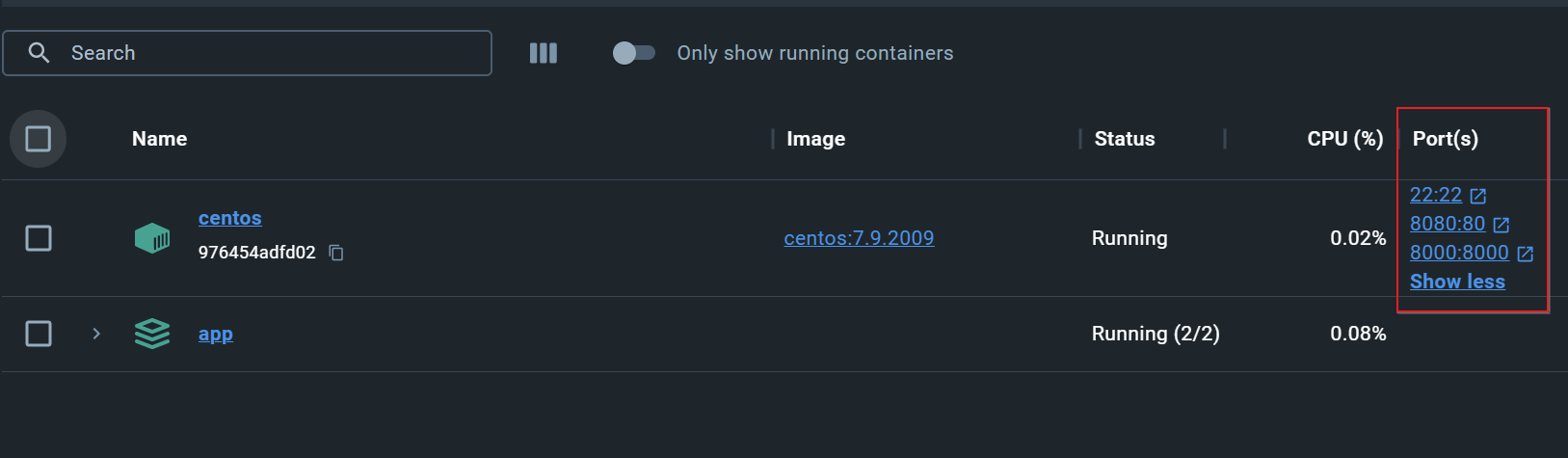1568x458 pixels.
Task: Open the centos:7.9.2009 image link
Action: (x=859, y=238)
